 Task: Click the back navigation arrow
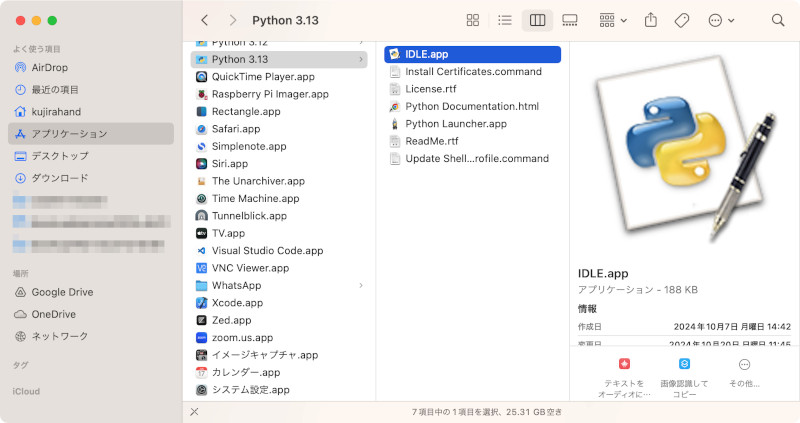click(205, 20)
